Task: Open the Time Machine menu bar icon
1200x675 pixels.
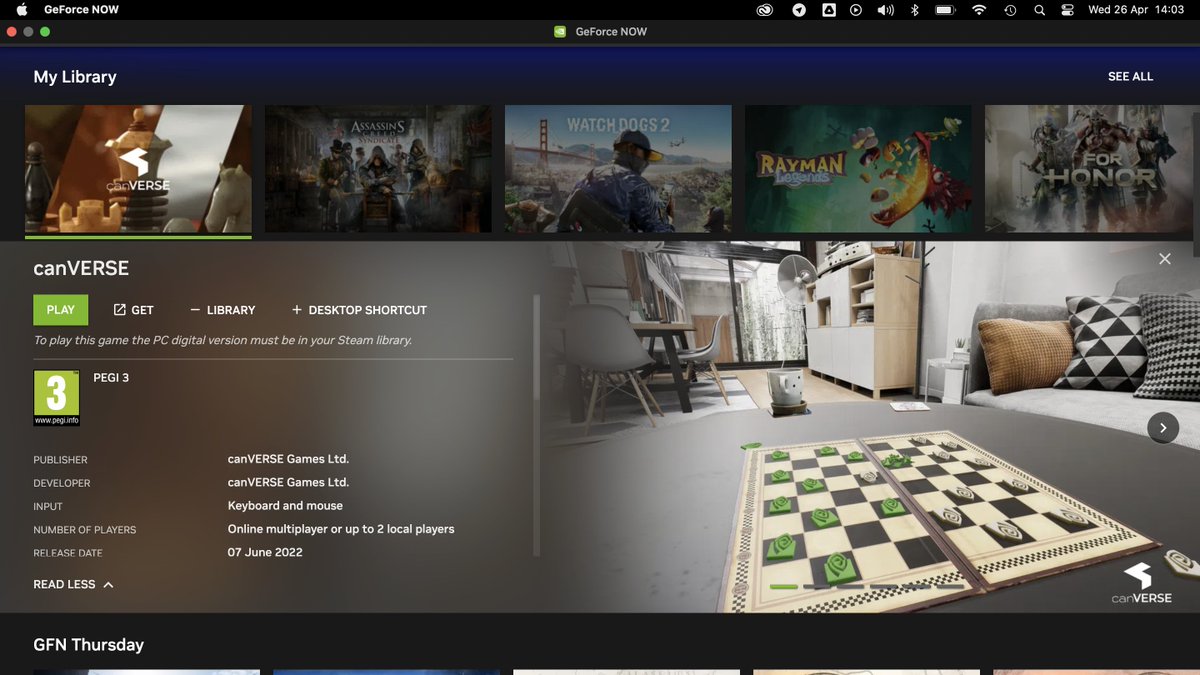Action: coord(1010,10)
